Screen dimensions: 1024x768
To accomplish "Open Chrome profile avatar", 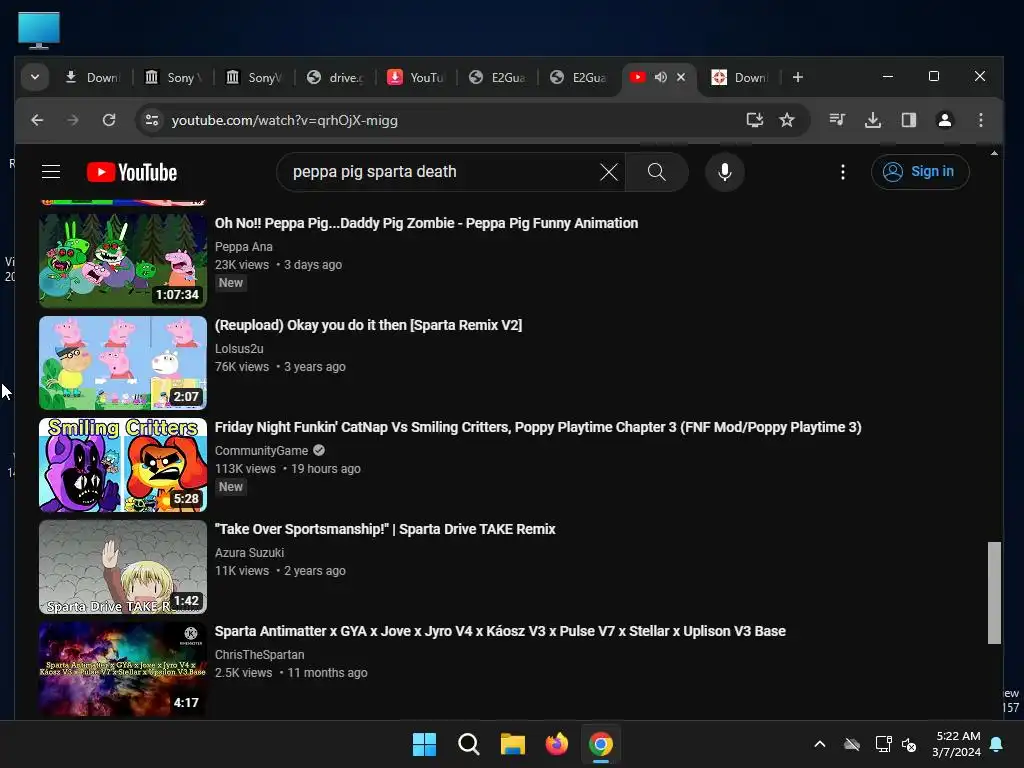I will [944, 120].
